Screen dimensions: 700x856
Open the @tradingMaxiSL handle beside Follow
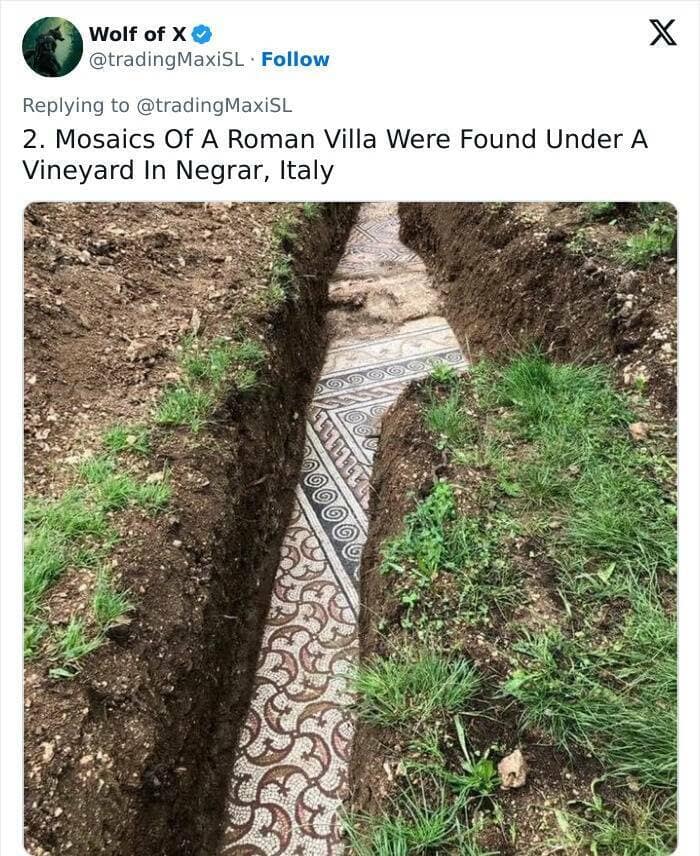click(166, 60)
